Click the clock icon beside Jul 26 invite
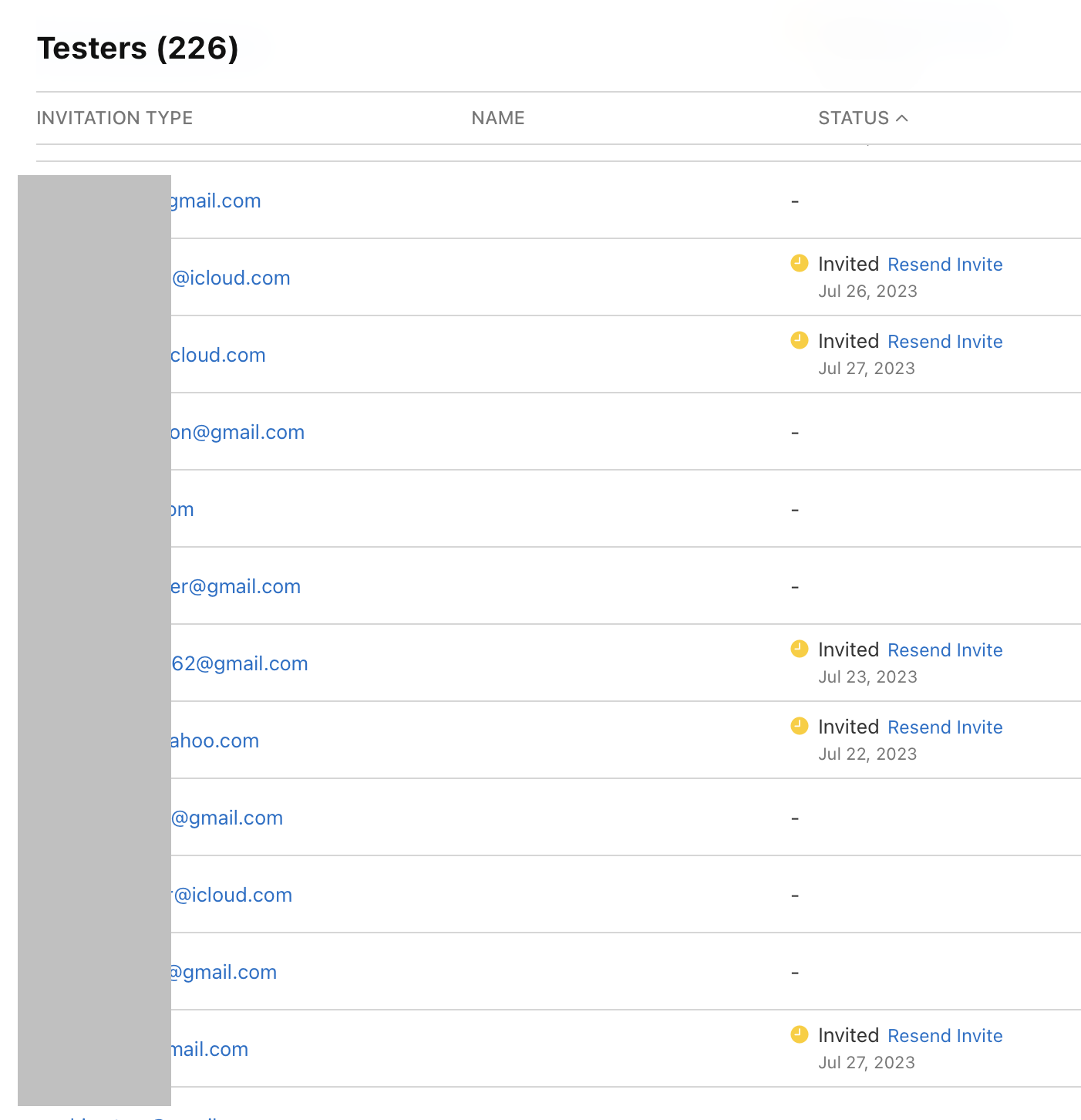 tap(800, 264)
